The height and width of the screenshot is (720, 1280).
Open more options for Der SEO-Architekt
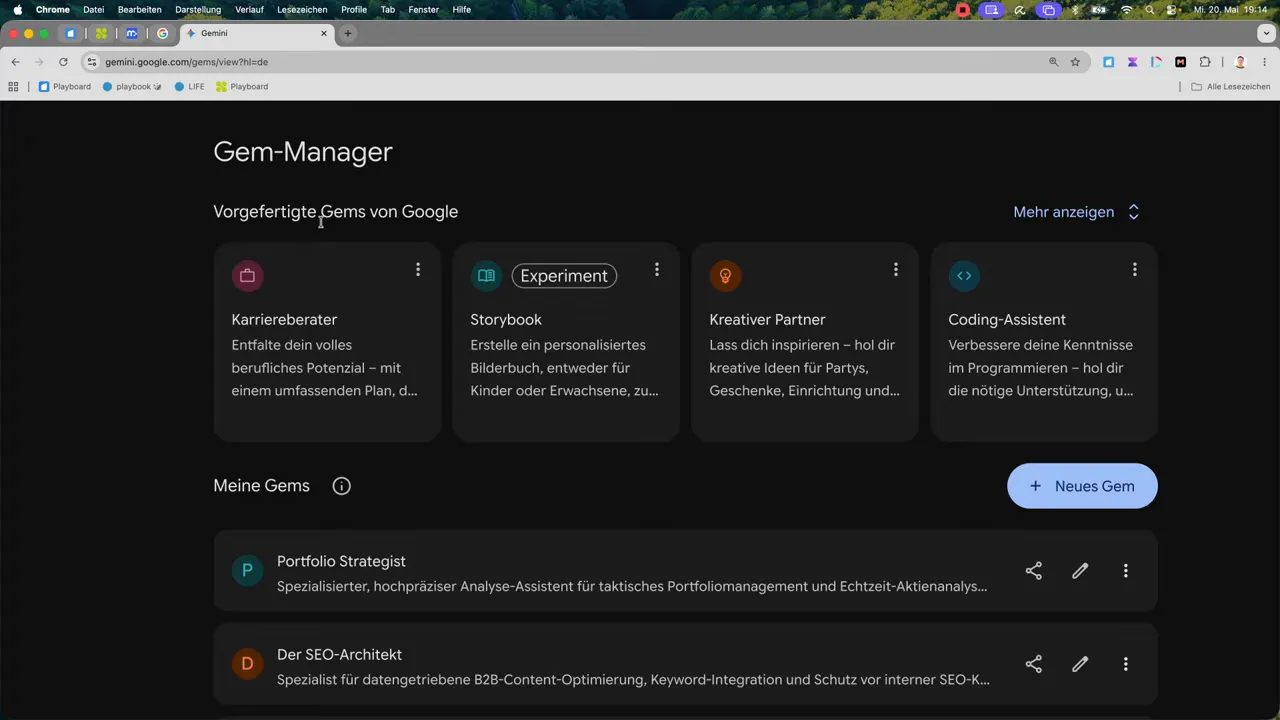point(1126,664)
